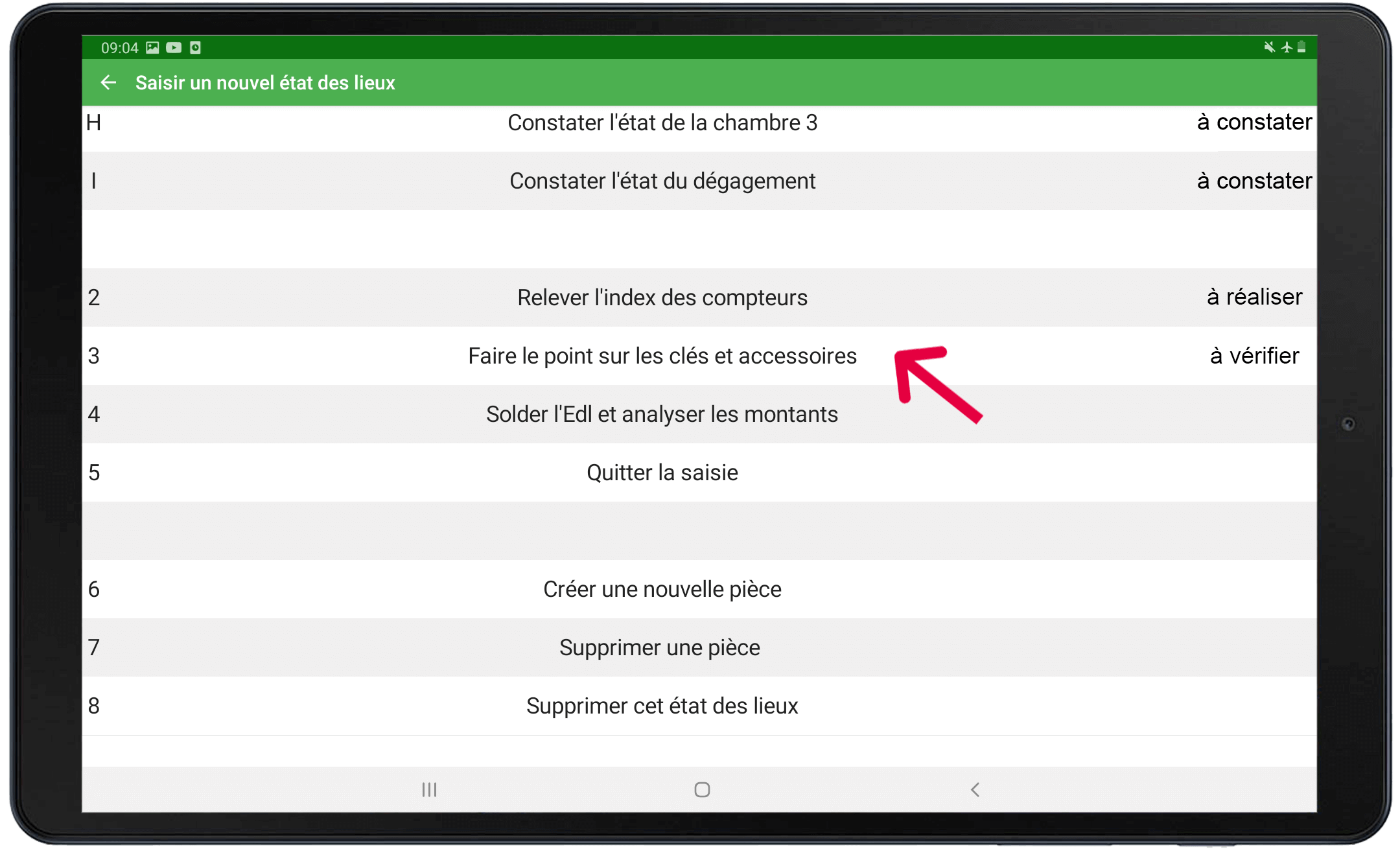This screenshot has width=1400, height=849.
Task: Tap the muted sound status icon
Action: 1269,47
